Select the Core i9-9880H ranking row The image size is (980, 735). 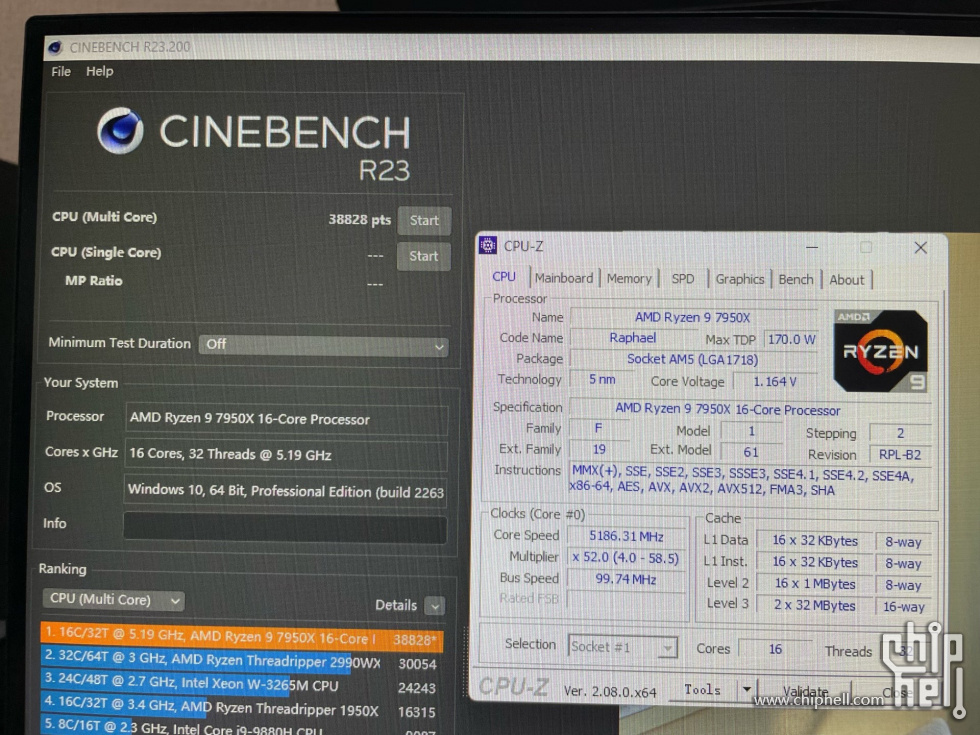point(242,728)
